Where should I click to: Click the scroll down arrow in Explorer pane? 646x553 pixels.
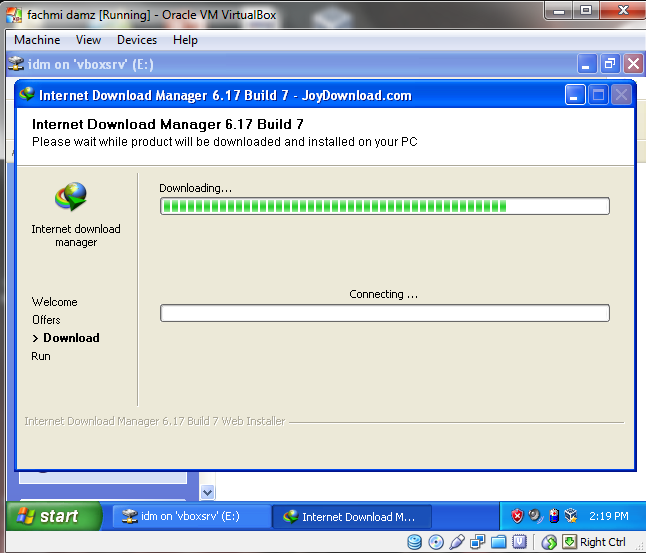[207, 492]
